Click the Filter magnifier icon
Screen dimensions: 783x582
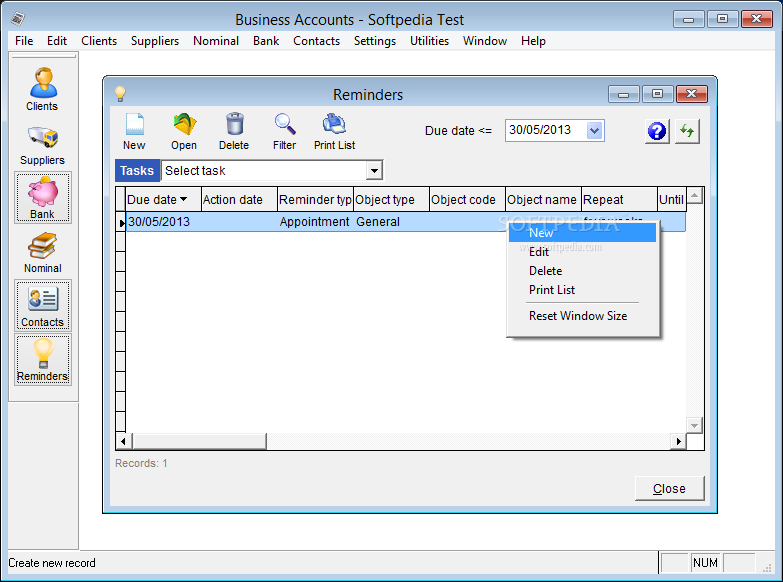click(285, 131)
